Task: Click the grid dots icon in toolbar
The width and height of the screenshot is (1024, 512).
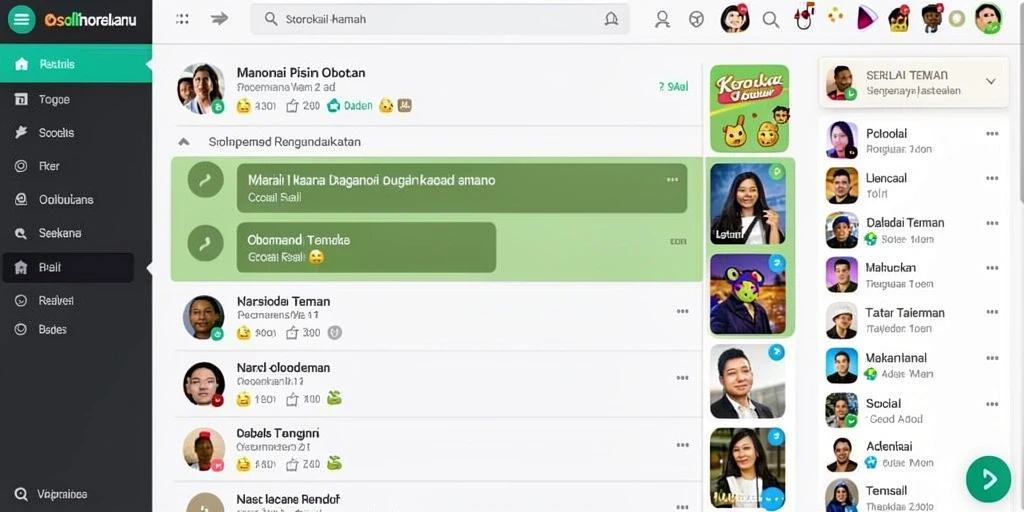Action: tap(183, 19)
